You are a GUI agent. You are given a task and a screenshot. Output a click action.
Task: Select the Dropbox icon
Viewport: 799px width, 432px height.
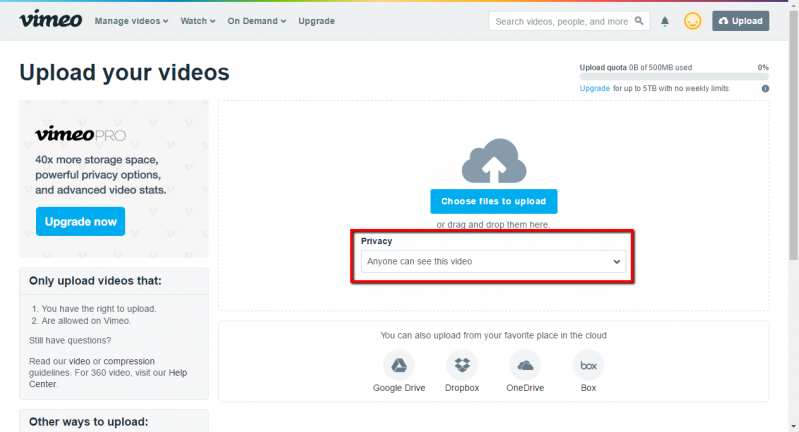click(462, 365)
